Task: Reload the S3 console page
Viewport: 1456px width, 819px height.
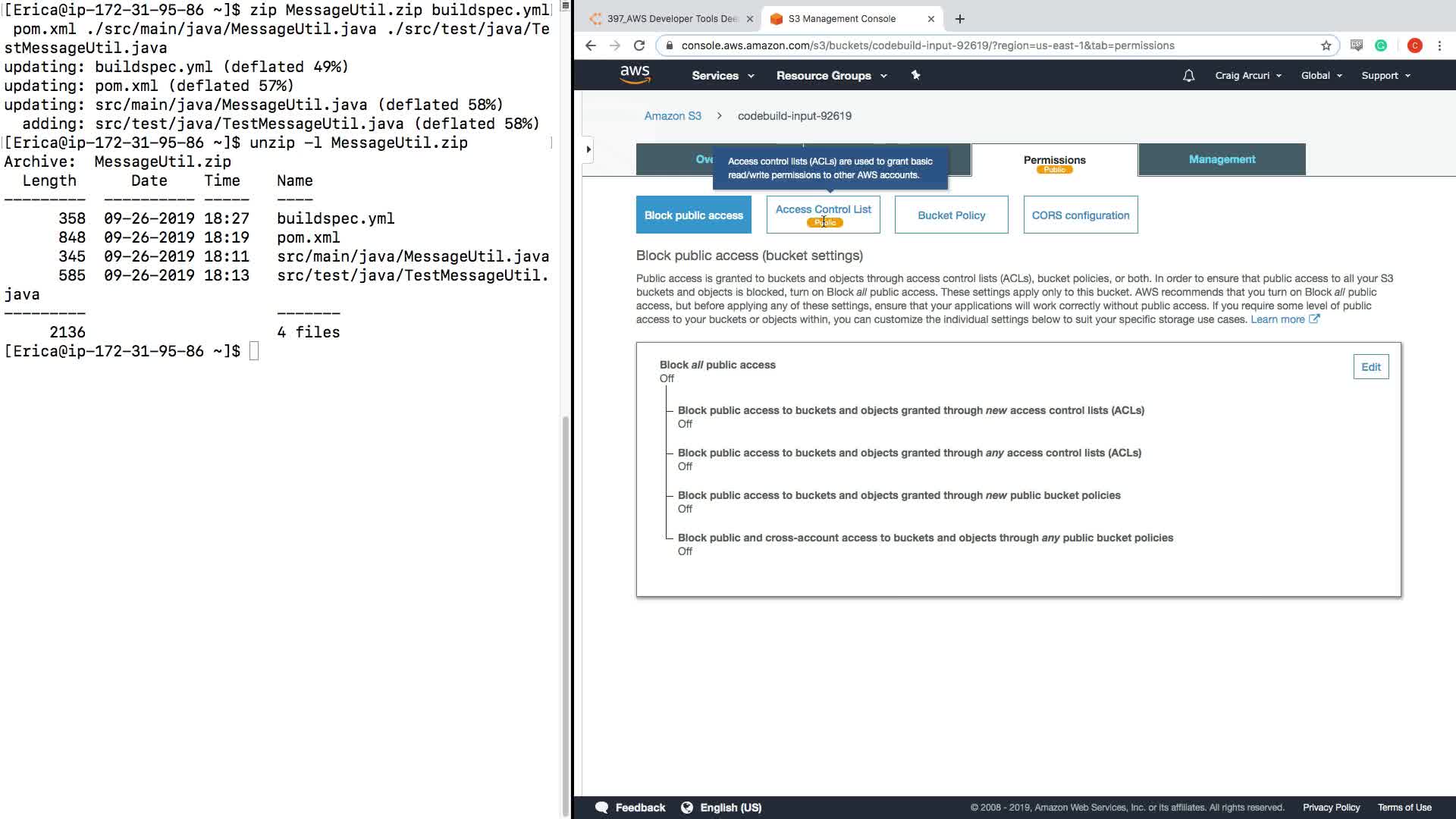Action: coord(639,45)
